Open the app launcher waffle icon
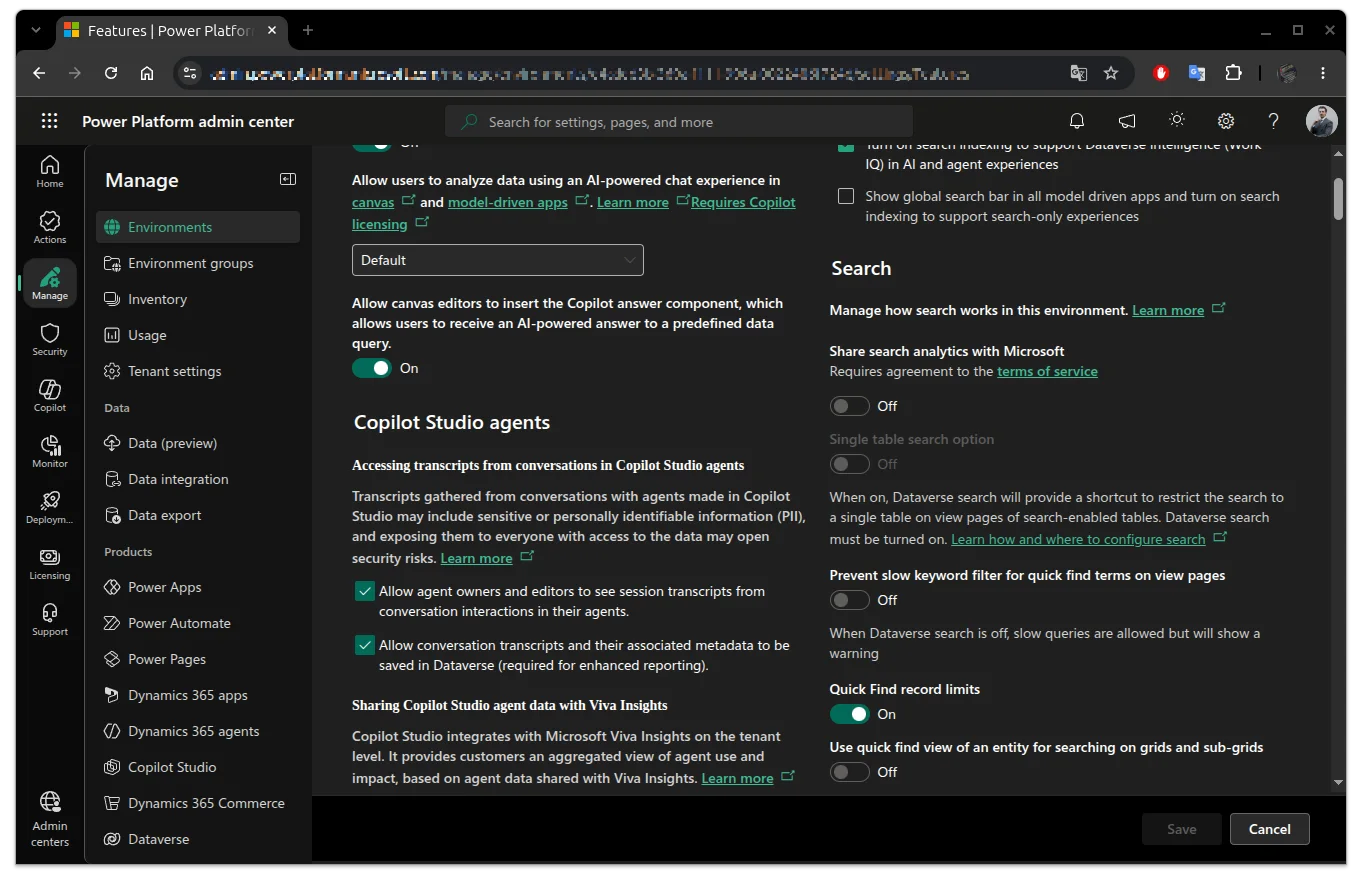1362x896 pixels. tap(49, 121)
